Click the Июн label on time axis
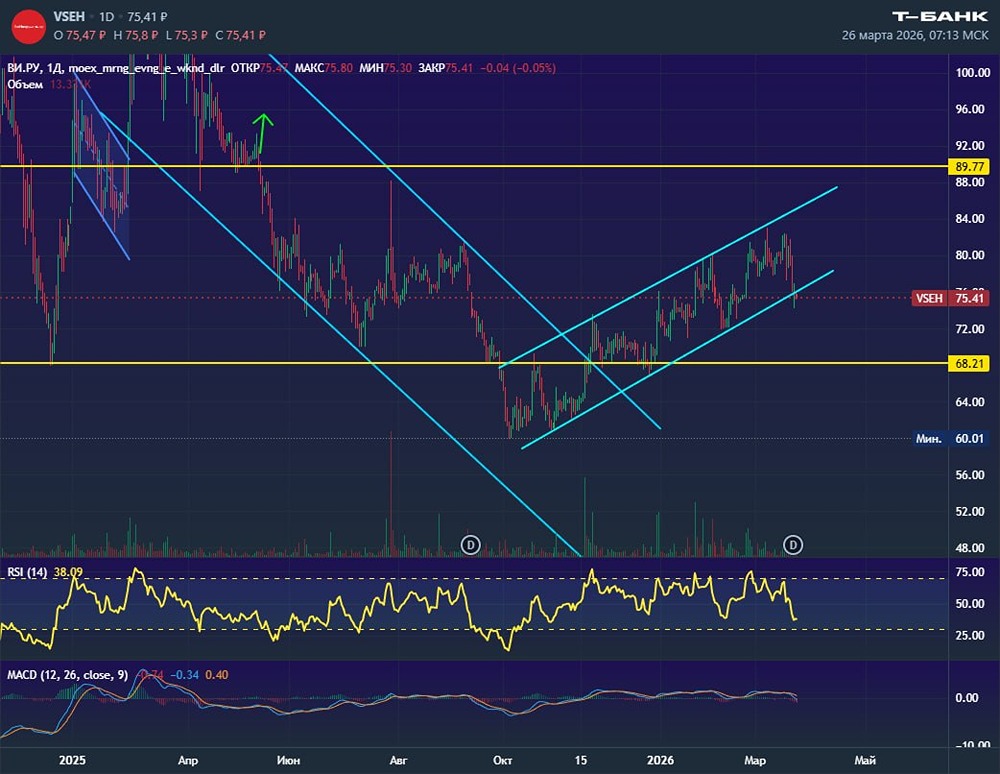 tap(288, 760)
